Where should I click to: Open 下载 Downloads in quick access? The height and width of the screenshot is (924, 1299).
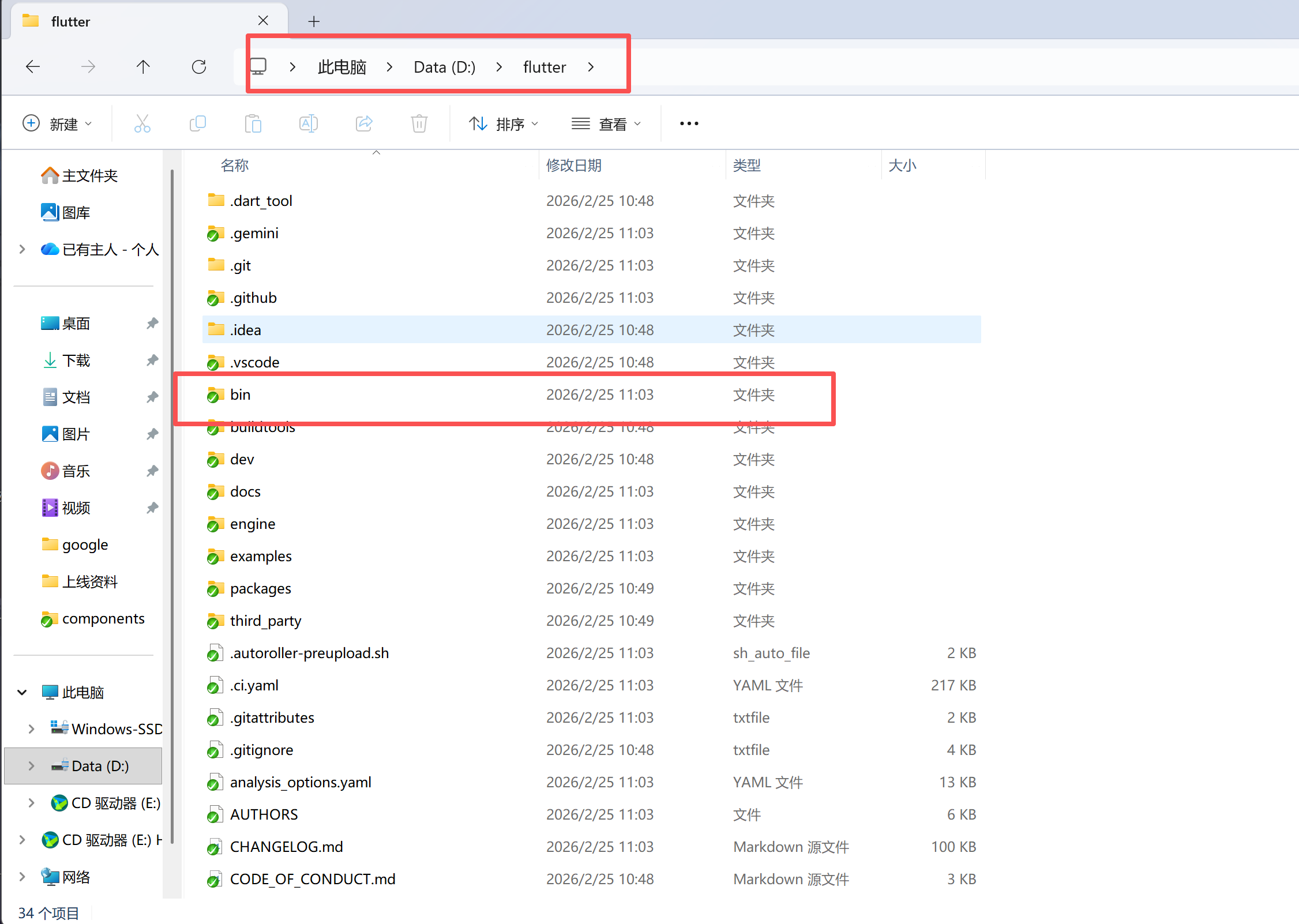76,360
